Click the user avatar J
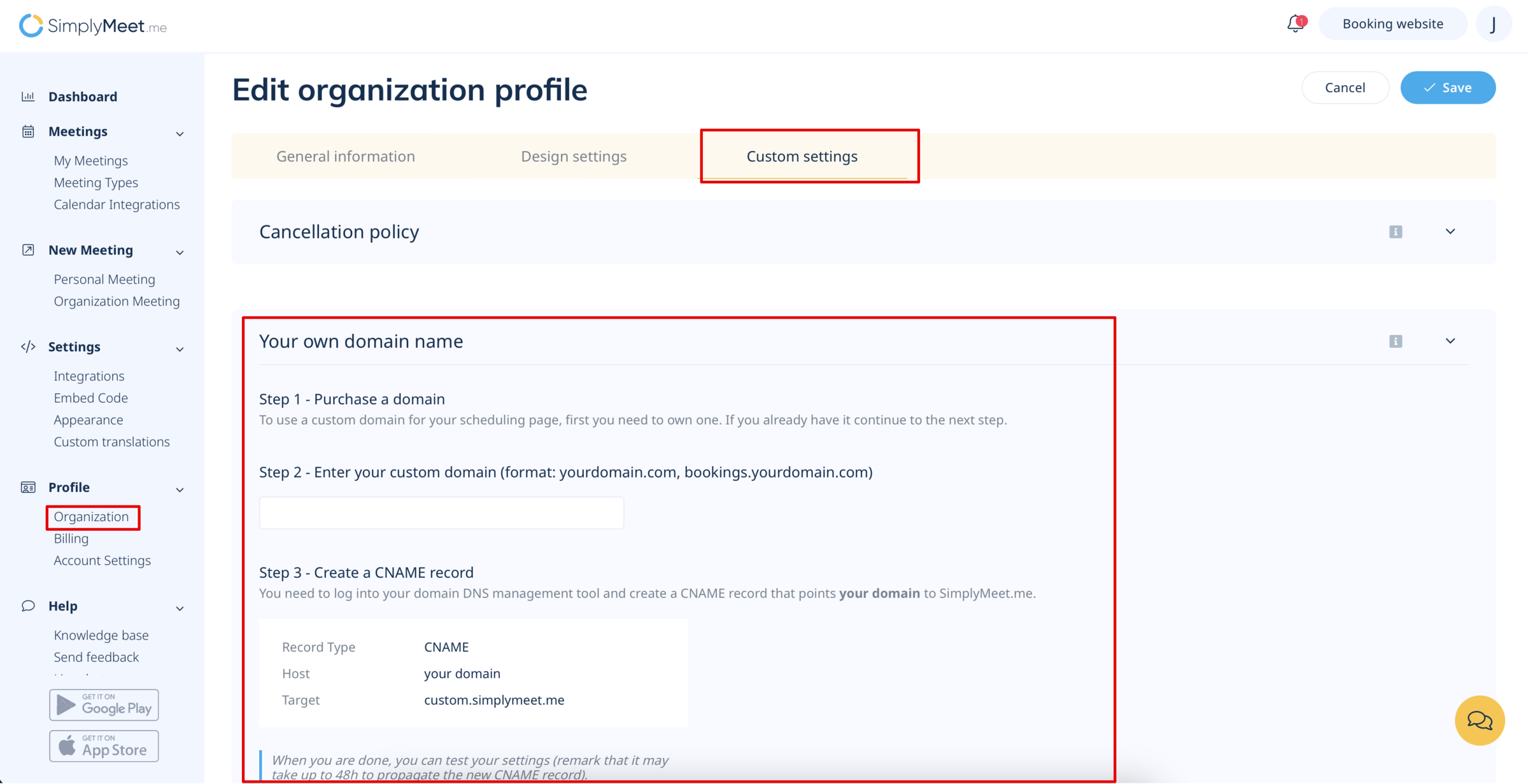 [x=1494, y=24]
